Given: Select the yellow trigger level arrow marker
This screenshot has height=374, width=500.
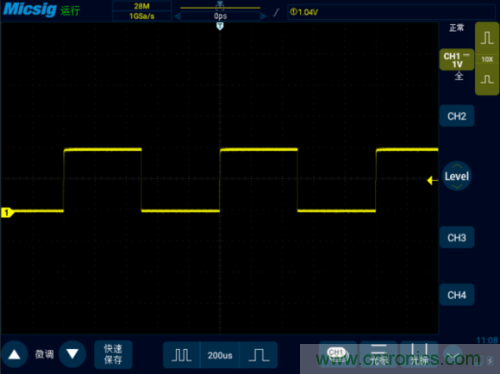Looking at the screenshot, I should (432, 180).
